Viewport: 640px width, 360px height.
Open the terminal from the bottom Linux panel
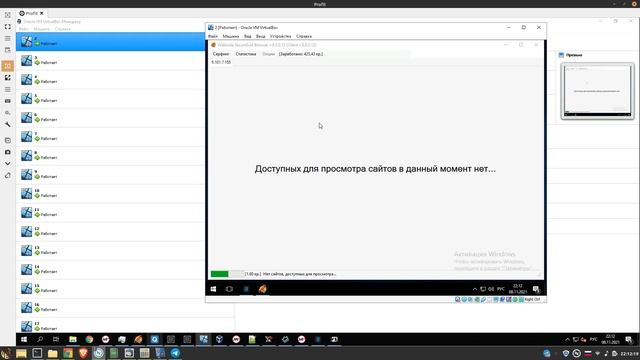coord(37,353)
